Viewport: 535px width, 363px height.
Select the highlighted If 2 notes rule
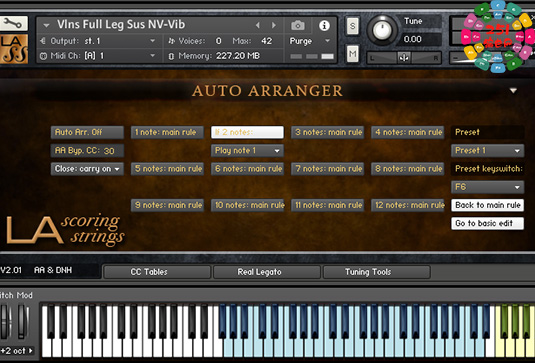coord(247,132)
